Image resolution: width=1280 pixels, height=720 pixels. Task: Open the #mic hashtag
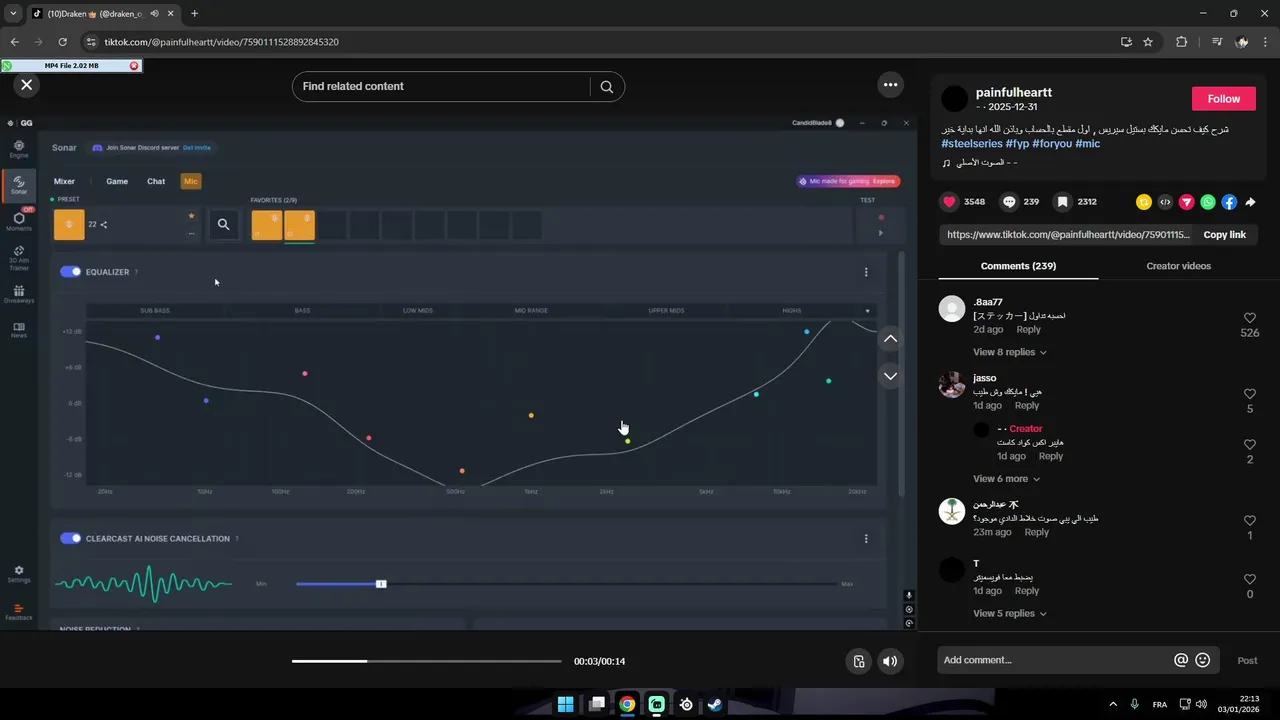coord(1087,144)
